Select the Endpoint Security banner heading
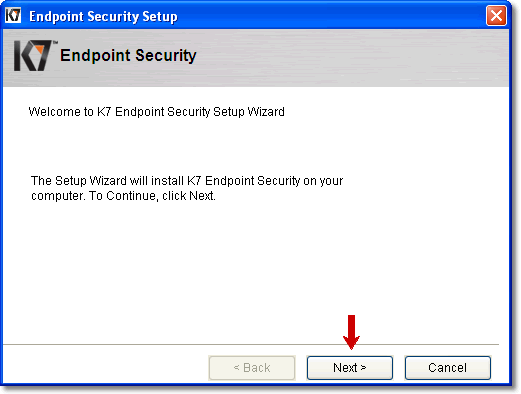 point(128,55)
